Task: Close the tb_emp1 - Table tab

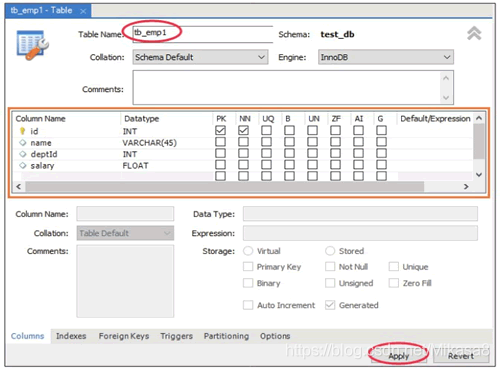Action: point(83,11)
